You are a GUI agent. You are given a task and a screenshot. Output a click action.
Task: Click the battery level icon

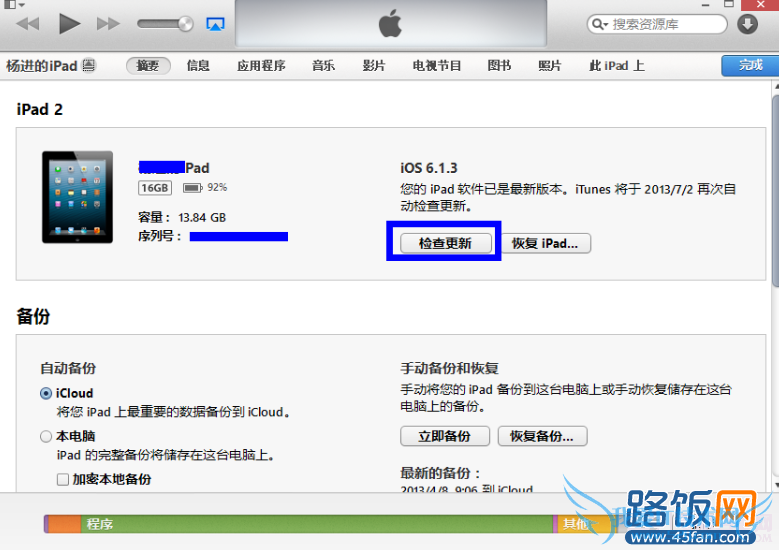tap(192, 188)
